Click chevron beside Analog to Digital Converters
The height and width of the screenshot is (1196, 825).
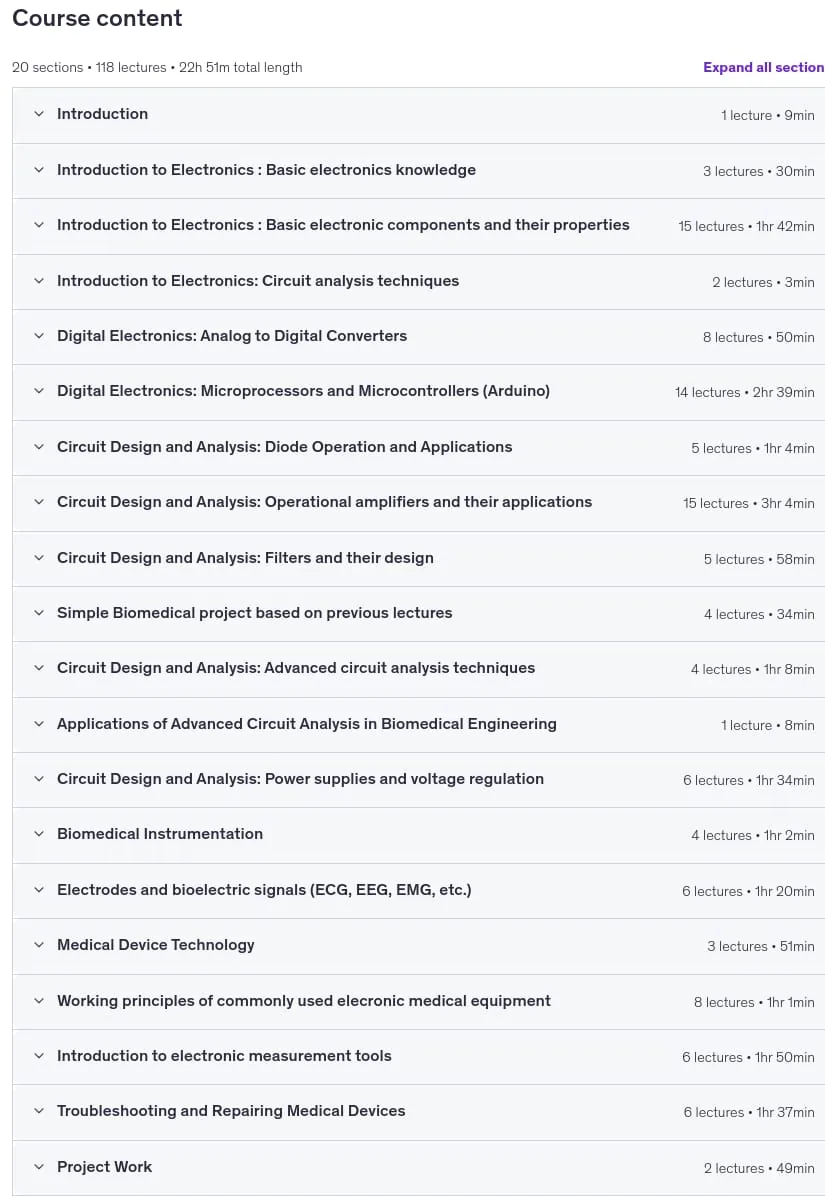tap(39, 336)
